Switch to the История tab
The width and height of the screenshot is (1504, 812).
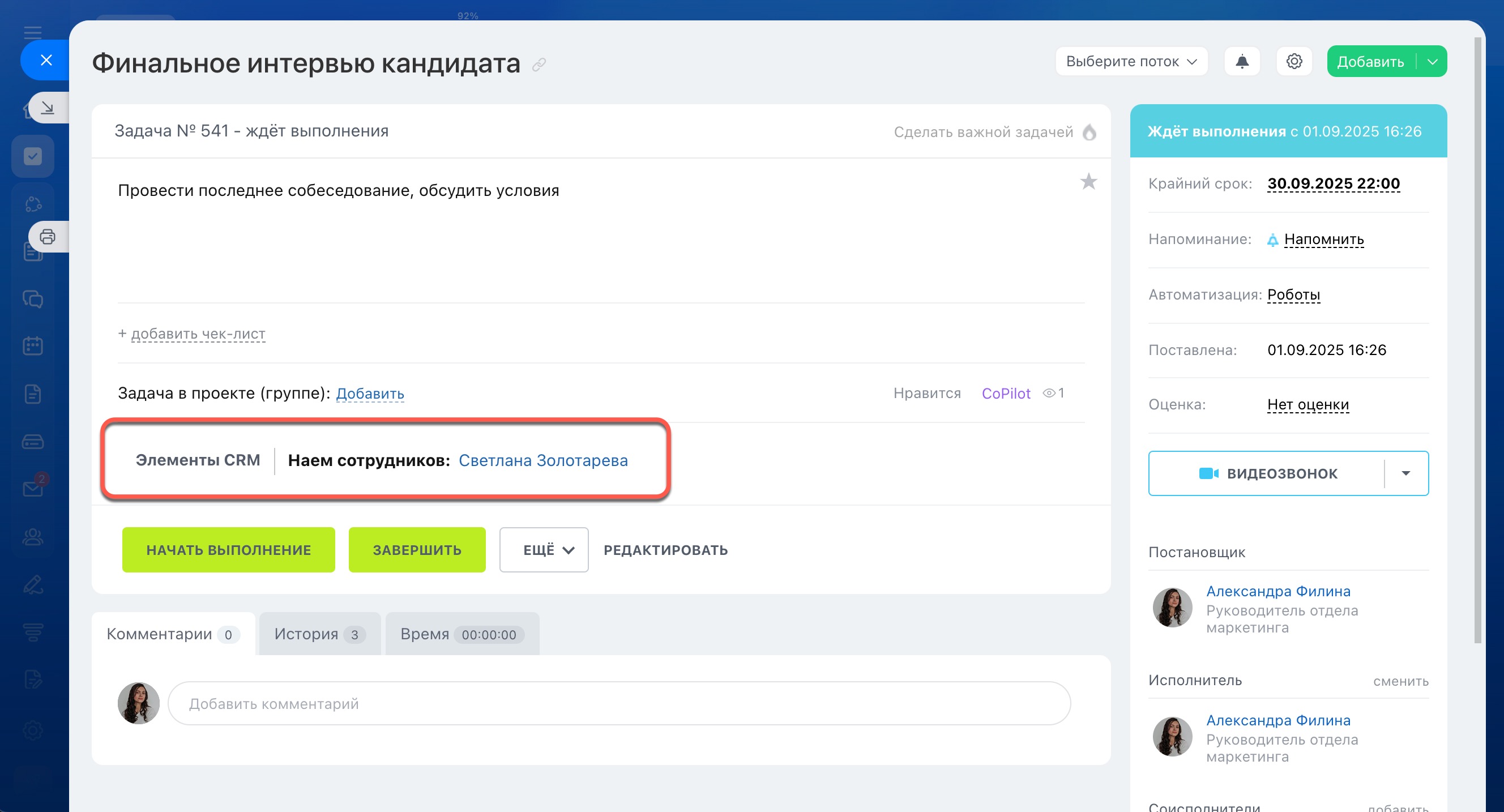tap(319, 634)
